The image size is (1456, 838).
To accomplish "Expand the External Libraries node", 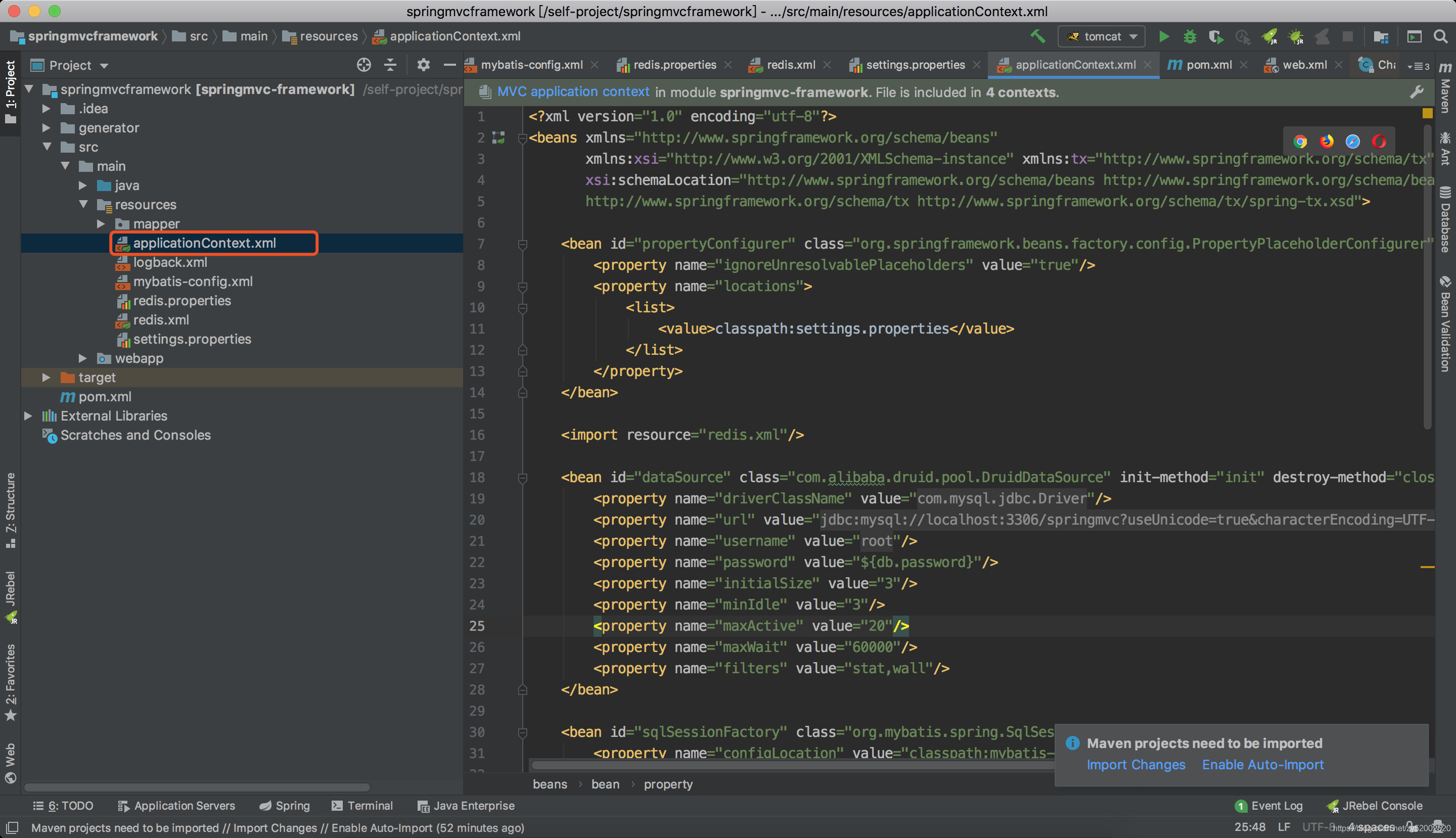I will click(x=28, y=415).
